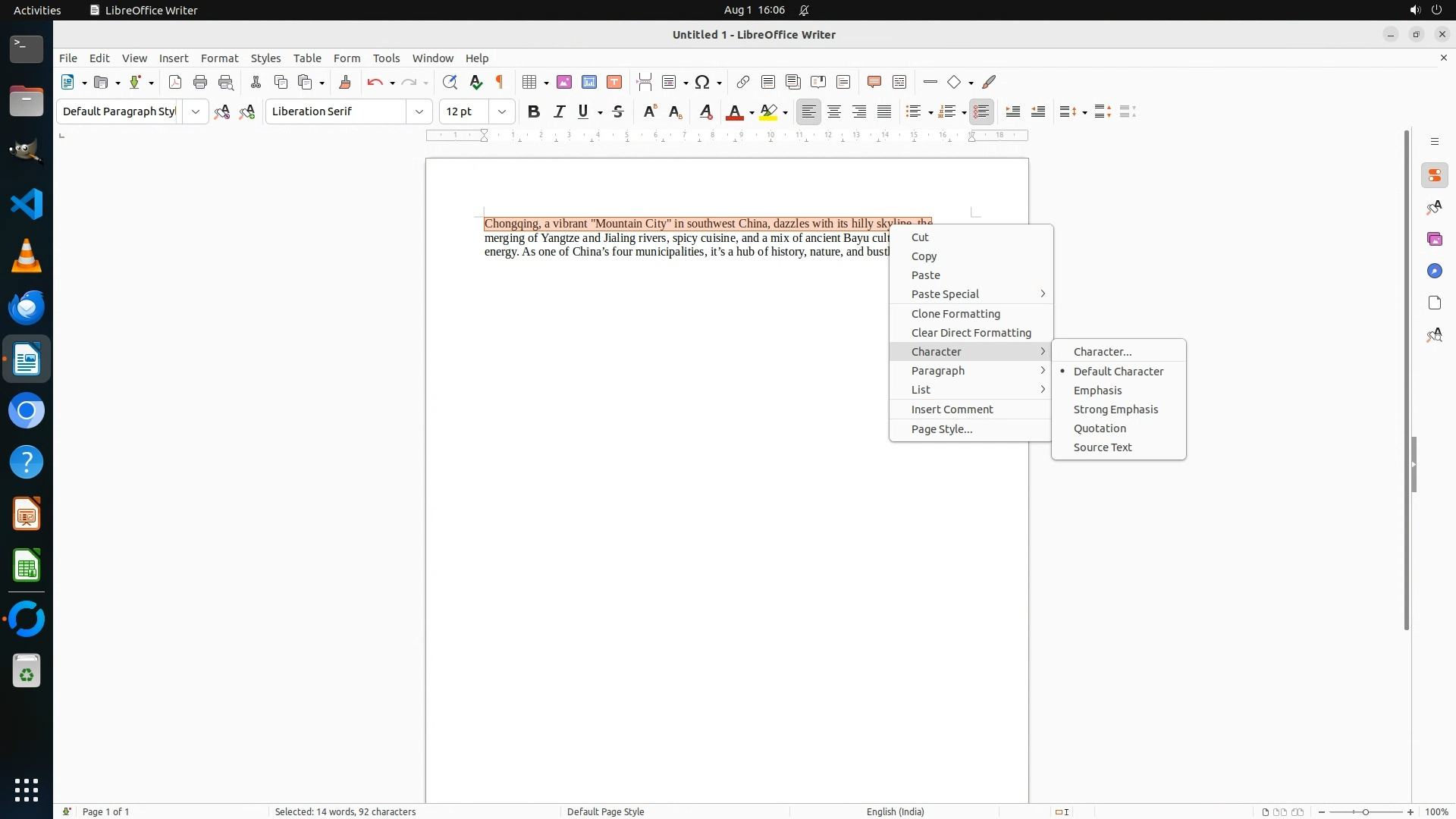Click the Clone Formatting paintbrush icon
The height and width of the screenshot is (819, 1456).
(x=345, y=82)
